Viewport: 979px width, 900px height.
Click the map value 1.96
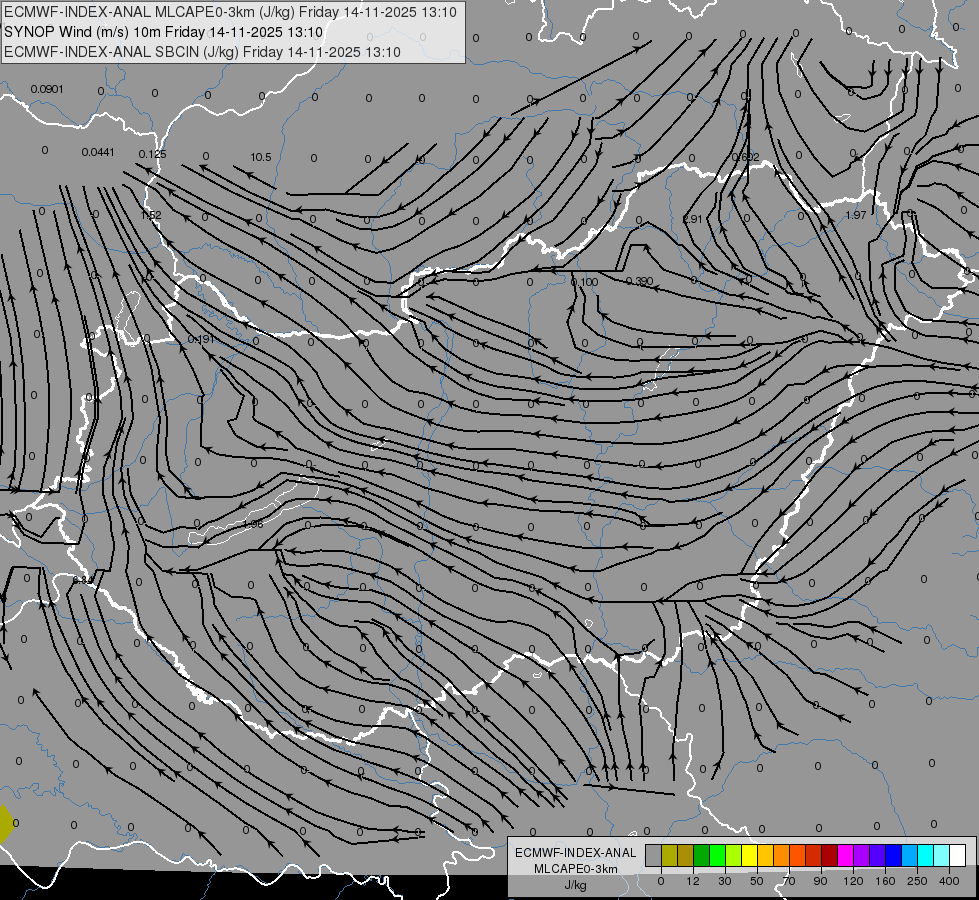tap(253, 525)
